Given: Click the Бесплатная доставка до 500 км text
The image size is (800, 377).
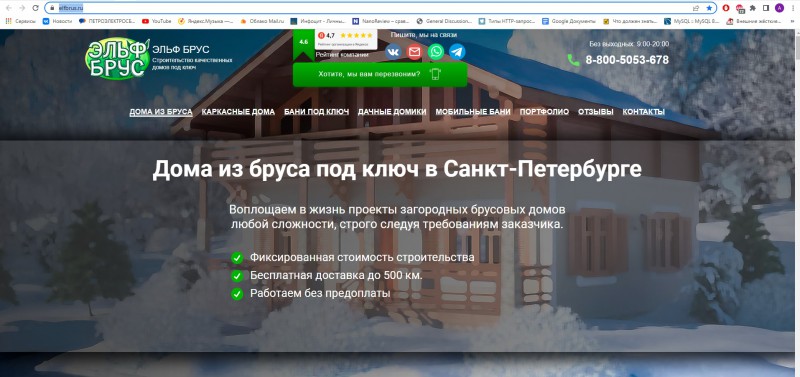Looking at the screenshot, I should point(336,275).
